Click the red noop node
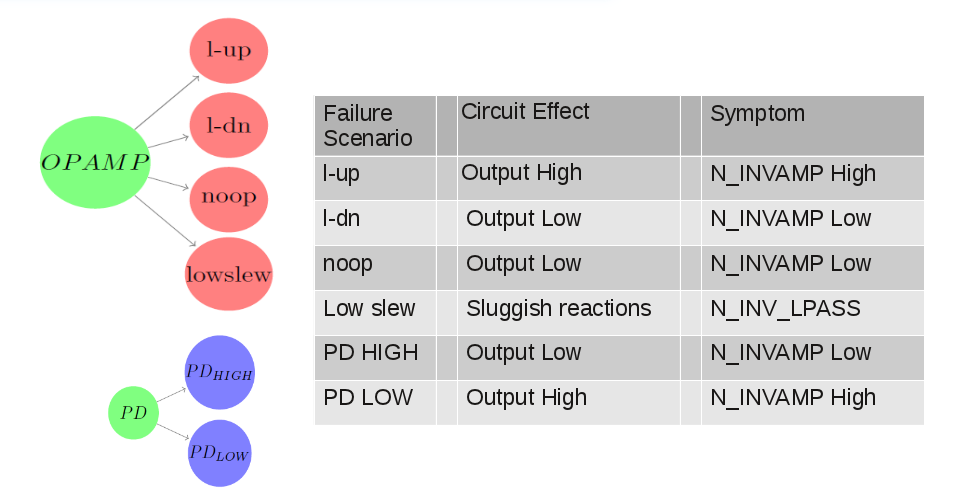This screenshot has height=492, width=964. [229, 197]
